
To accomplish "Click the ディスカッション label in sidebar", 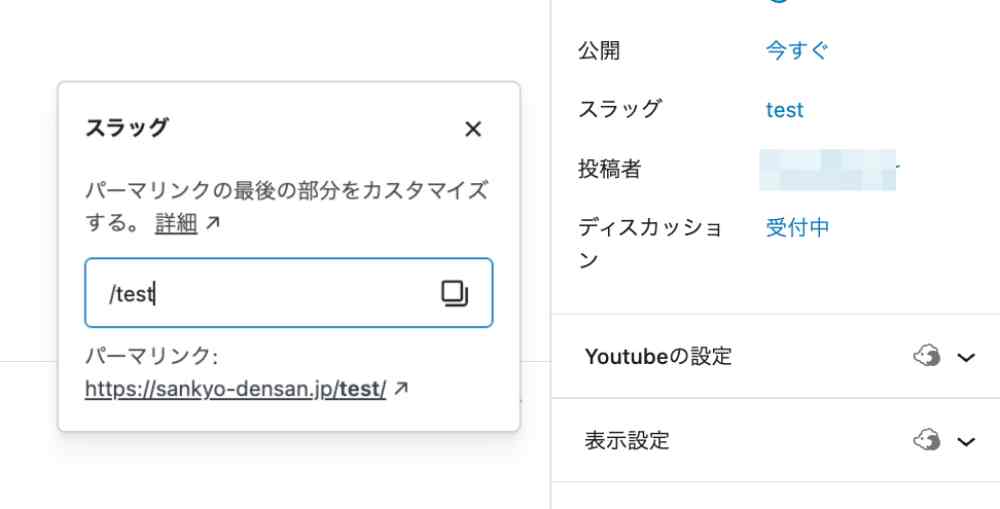I will coord(650,243).
